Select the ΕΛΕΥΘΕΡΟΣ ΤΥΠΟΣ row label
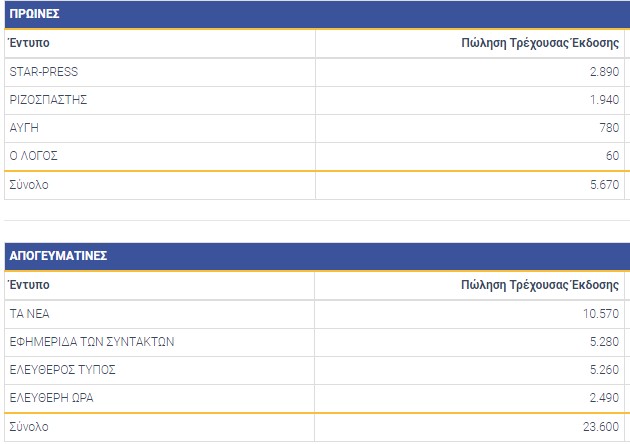The image size is (630, 444). pyautogui.click(x=62, y=369)
